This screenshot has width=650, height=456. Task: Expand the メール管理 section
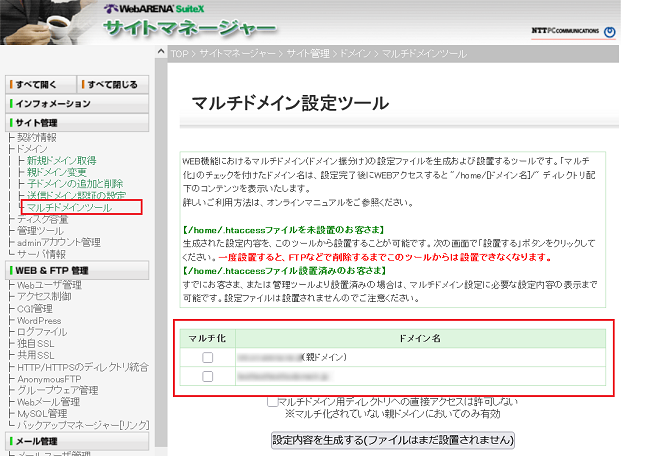pyautogui.click(x=77, y=441)
